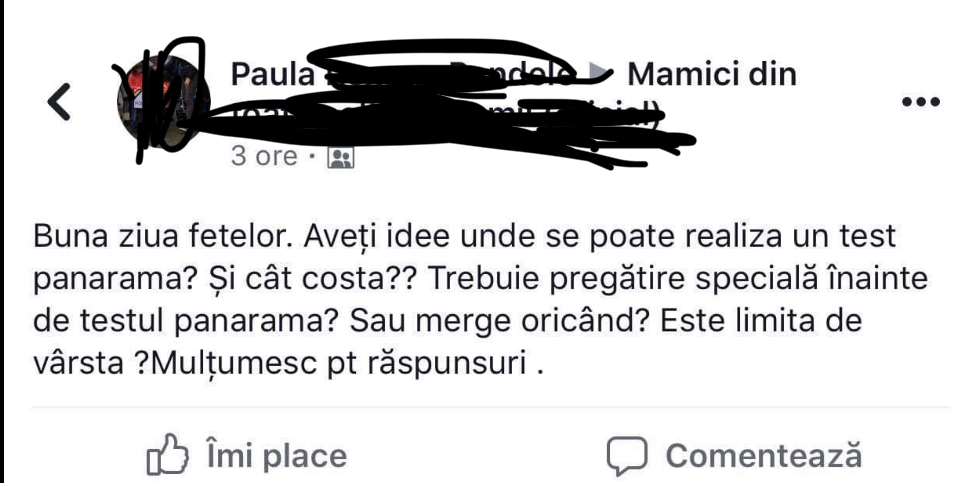Tap the speech bubble comment icon

(627, 456)
